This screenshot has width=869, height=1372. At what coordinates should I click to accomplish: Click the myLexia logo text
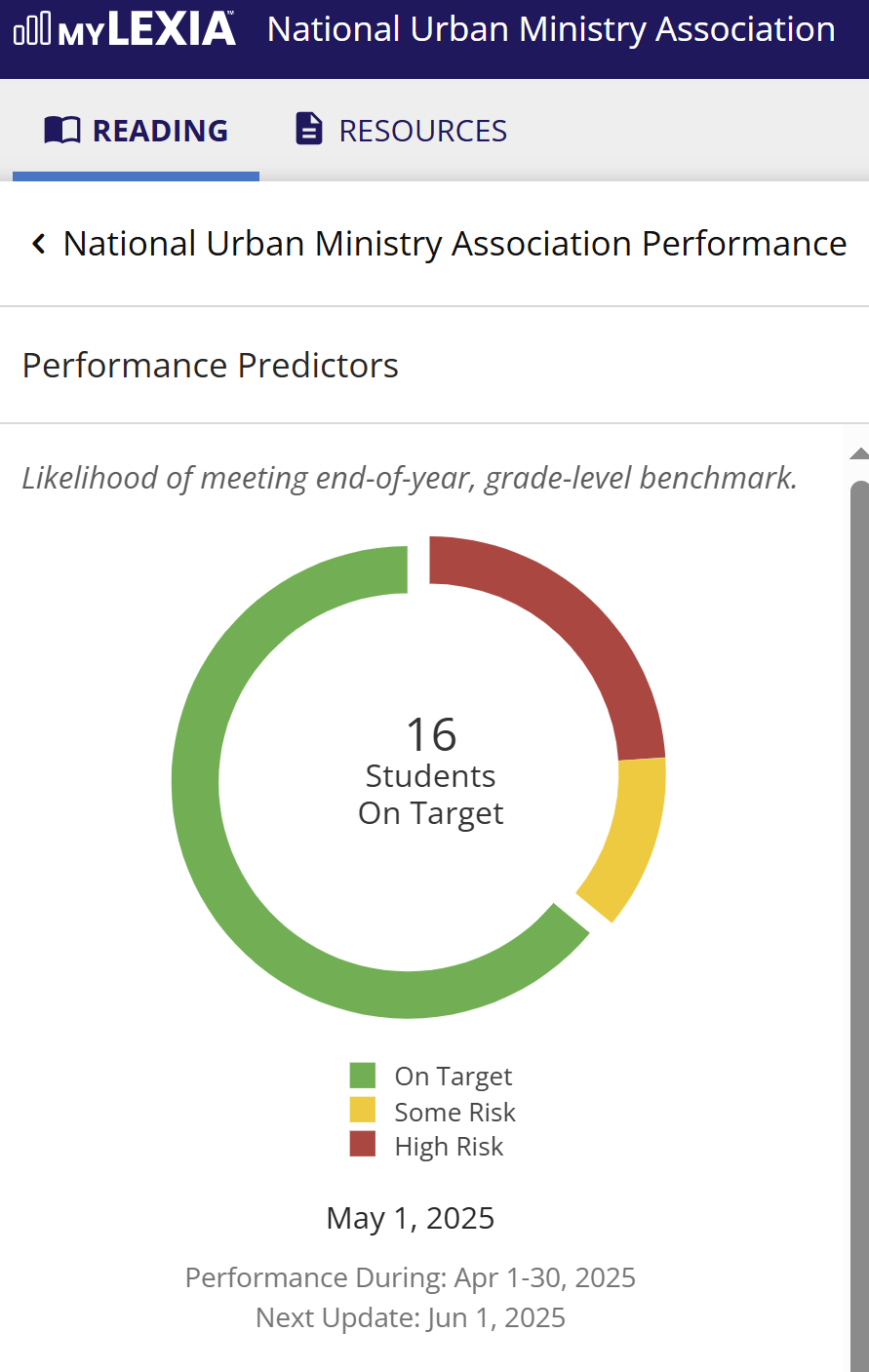tap(146, 29)
